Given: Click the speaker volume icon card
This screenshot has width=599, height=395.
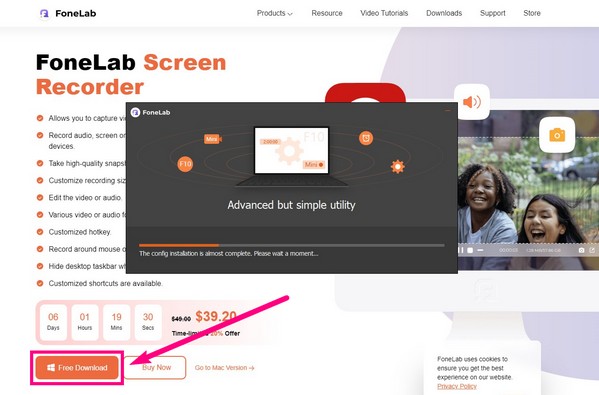Looking at the screenshot, I should 472,102.
